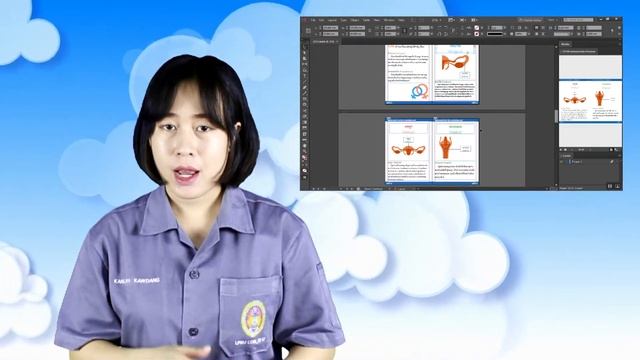Click the fill color swatch in control panel
640x360 pixels.
[477, 28]
